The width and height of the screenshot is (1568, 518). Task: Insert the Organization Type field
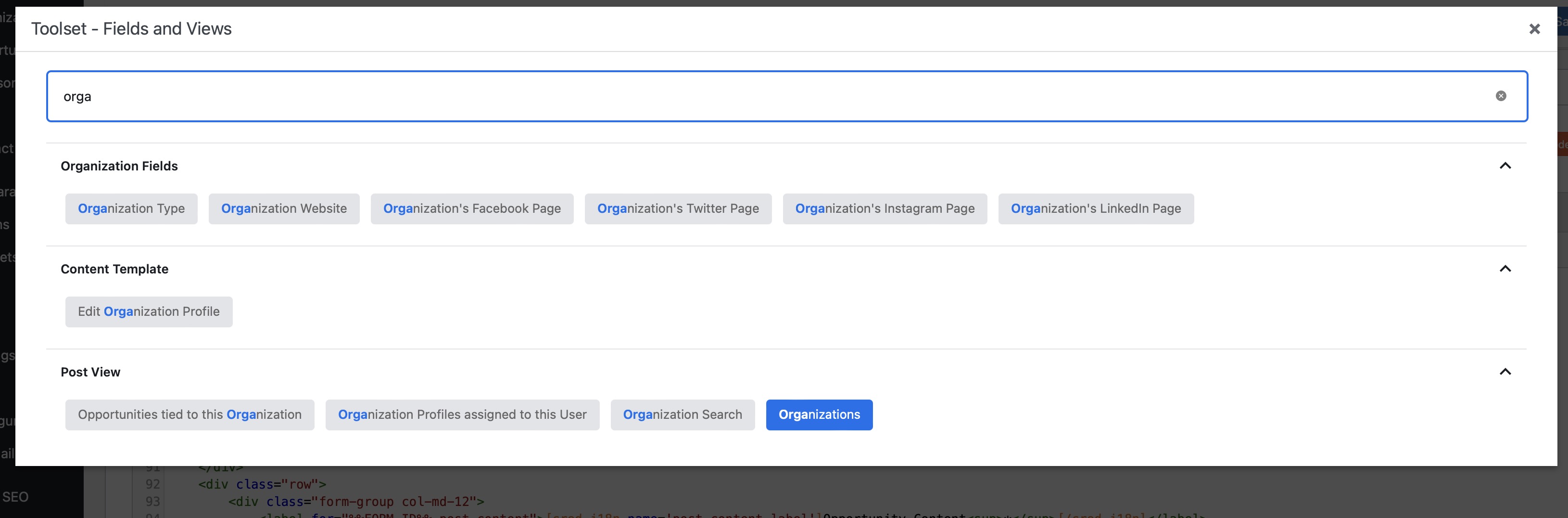(x=131, y=208)
